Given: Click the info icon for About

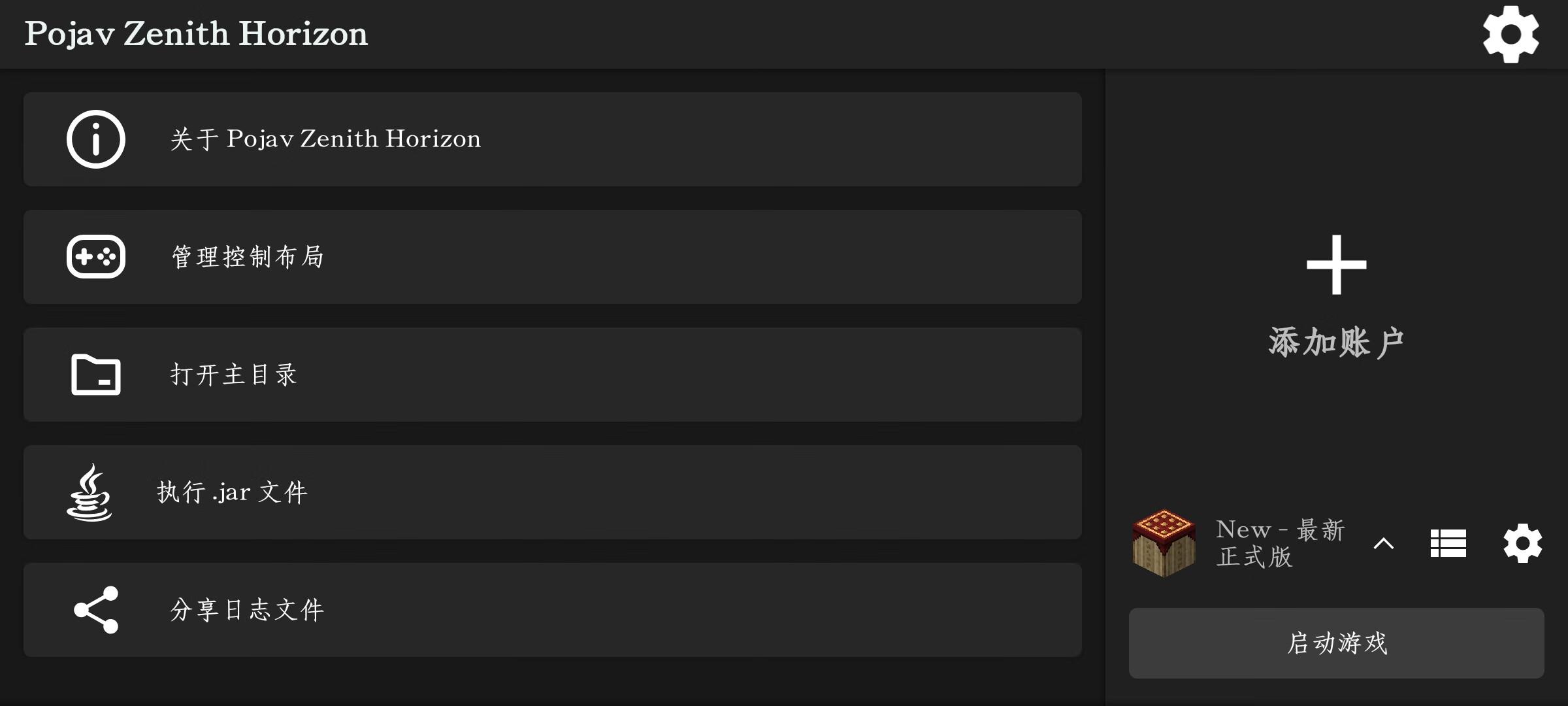Looking at the screenshot, I should pyautogui.click(x=96, y=139).
